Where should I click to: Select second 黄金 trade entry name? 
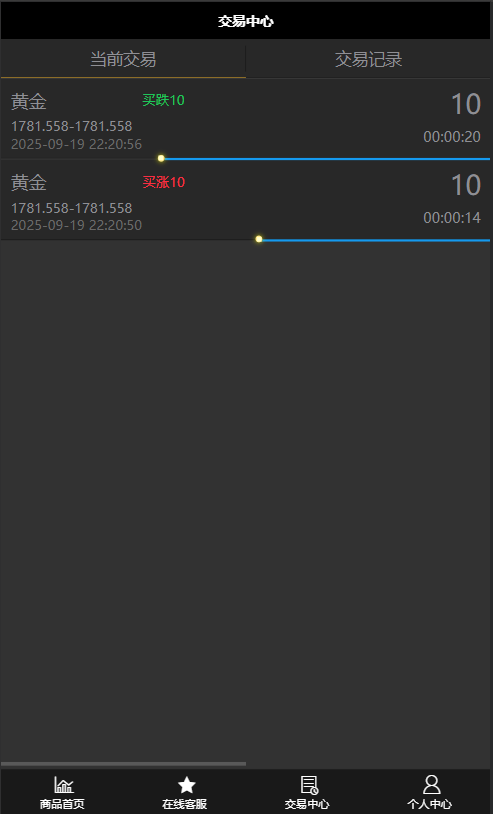tap(29, 183)
